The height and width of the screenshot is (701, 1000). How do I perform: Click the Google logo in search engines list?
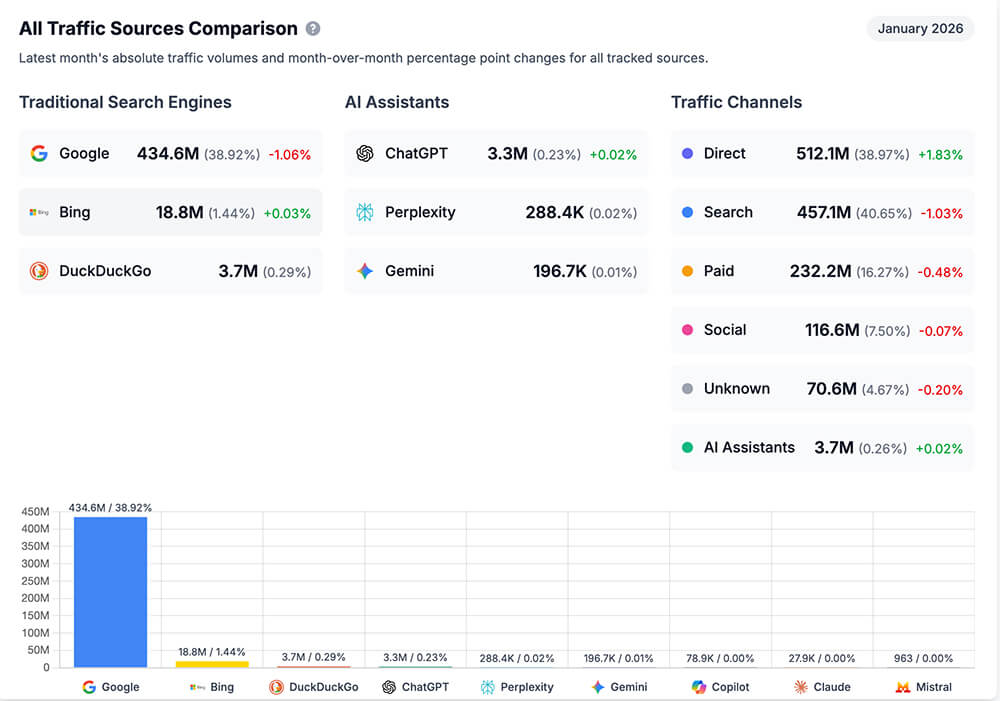coord(39,154)
